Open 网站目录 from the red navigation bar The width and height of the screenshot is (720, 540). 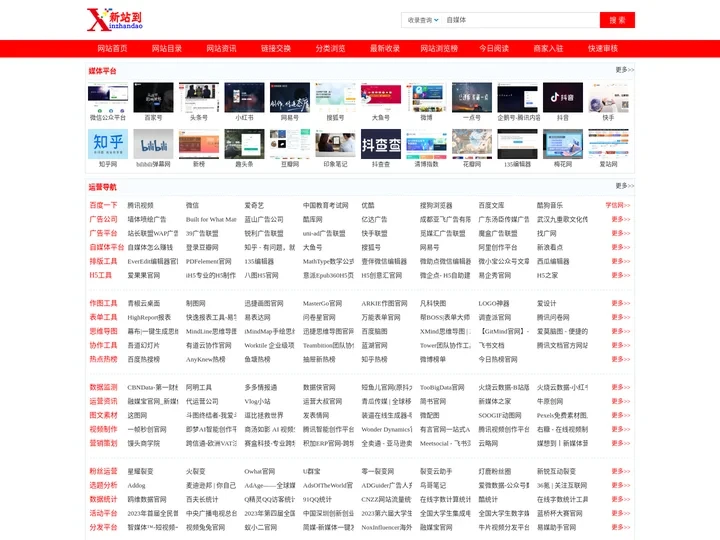coord(167,49)
